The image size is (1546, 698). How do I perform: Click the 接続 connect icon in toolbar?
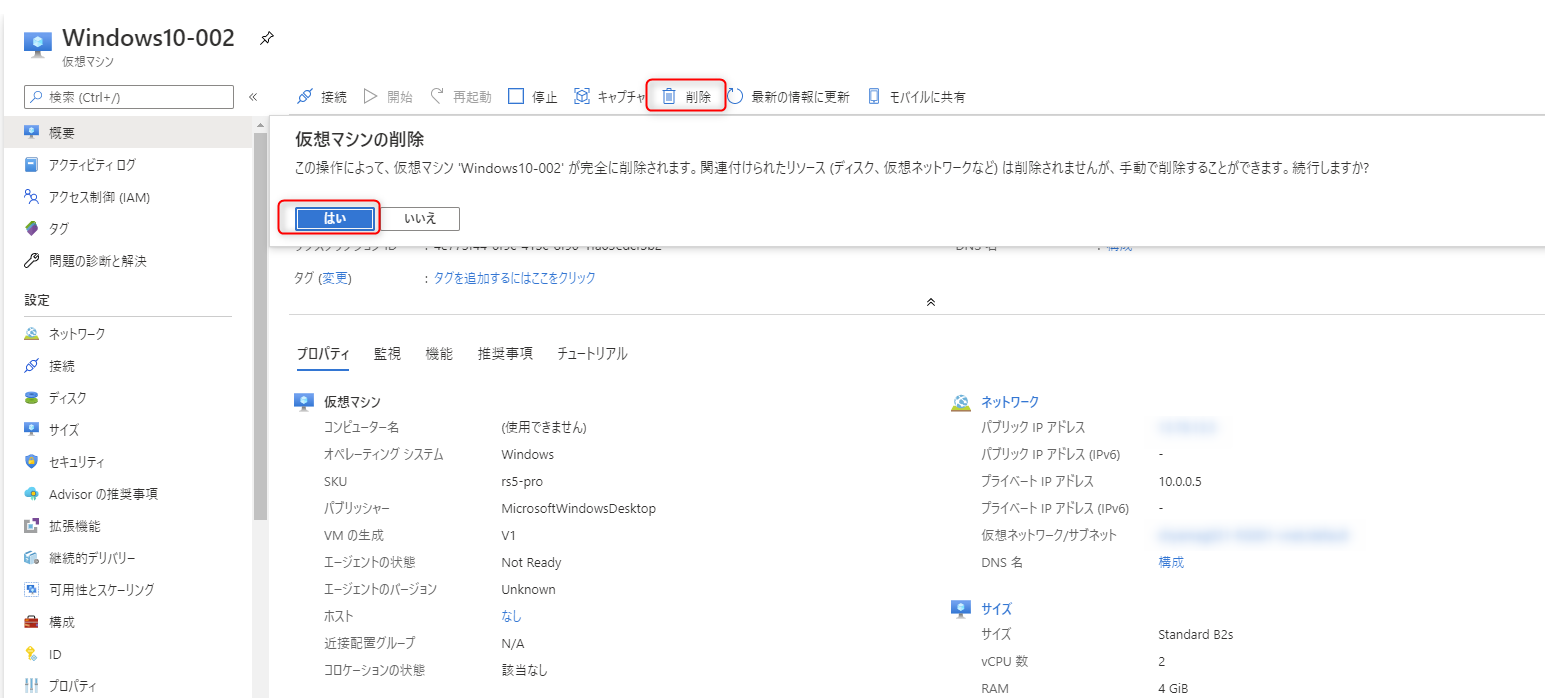coord(306,97)
